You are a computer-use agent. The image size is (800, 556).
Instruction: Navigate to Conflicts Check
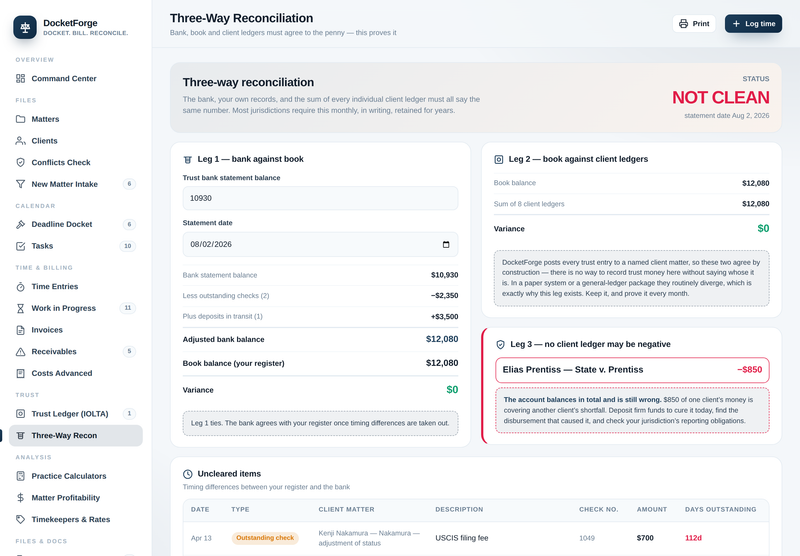coord(76,162)
